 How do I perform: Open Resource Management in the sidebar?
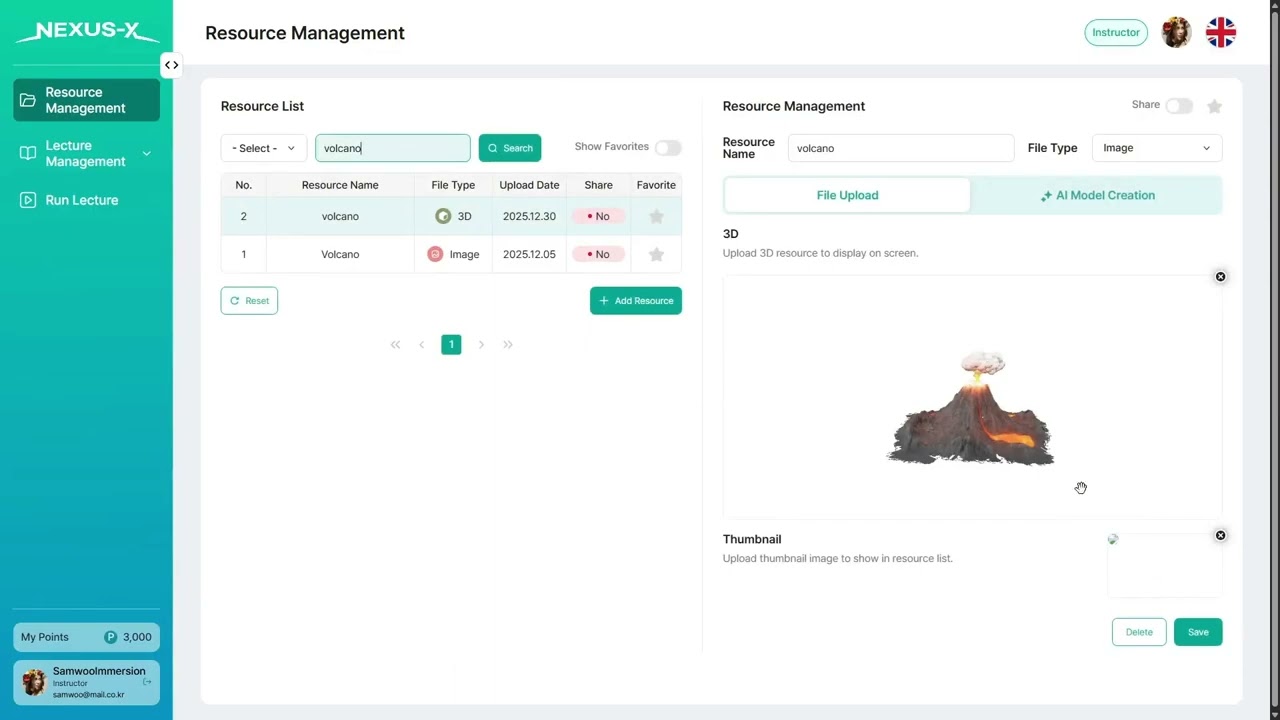click(x=86, y=100)
